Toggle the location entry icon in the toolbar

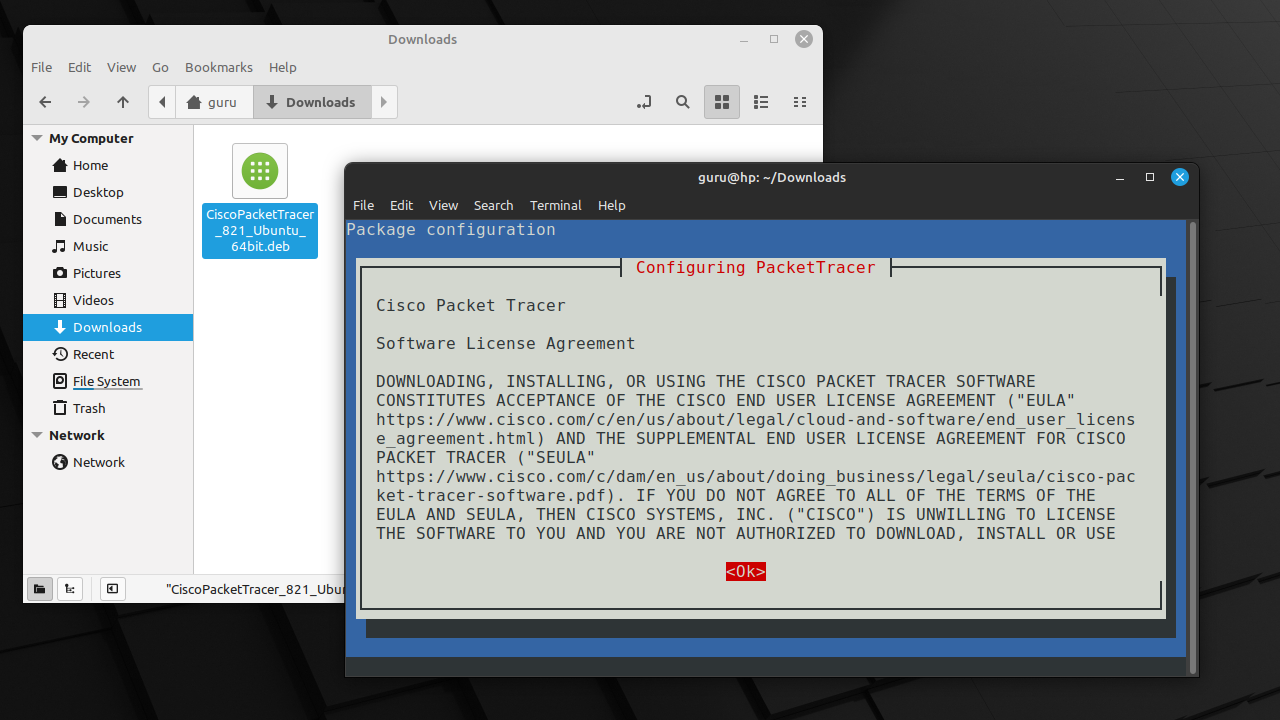point(644,102)
